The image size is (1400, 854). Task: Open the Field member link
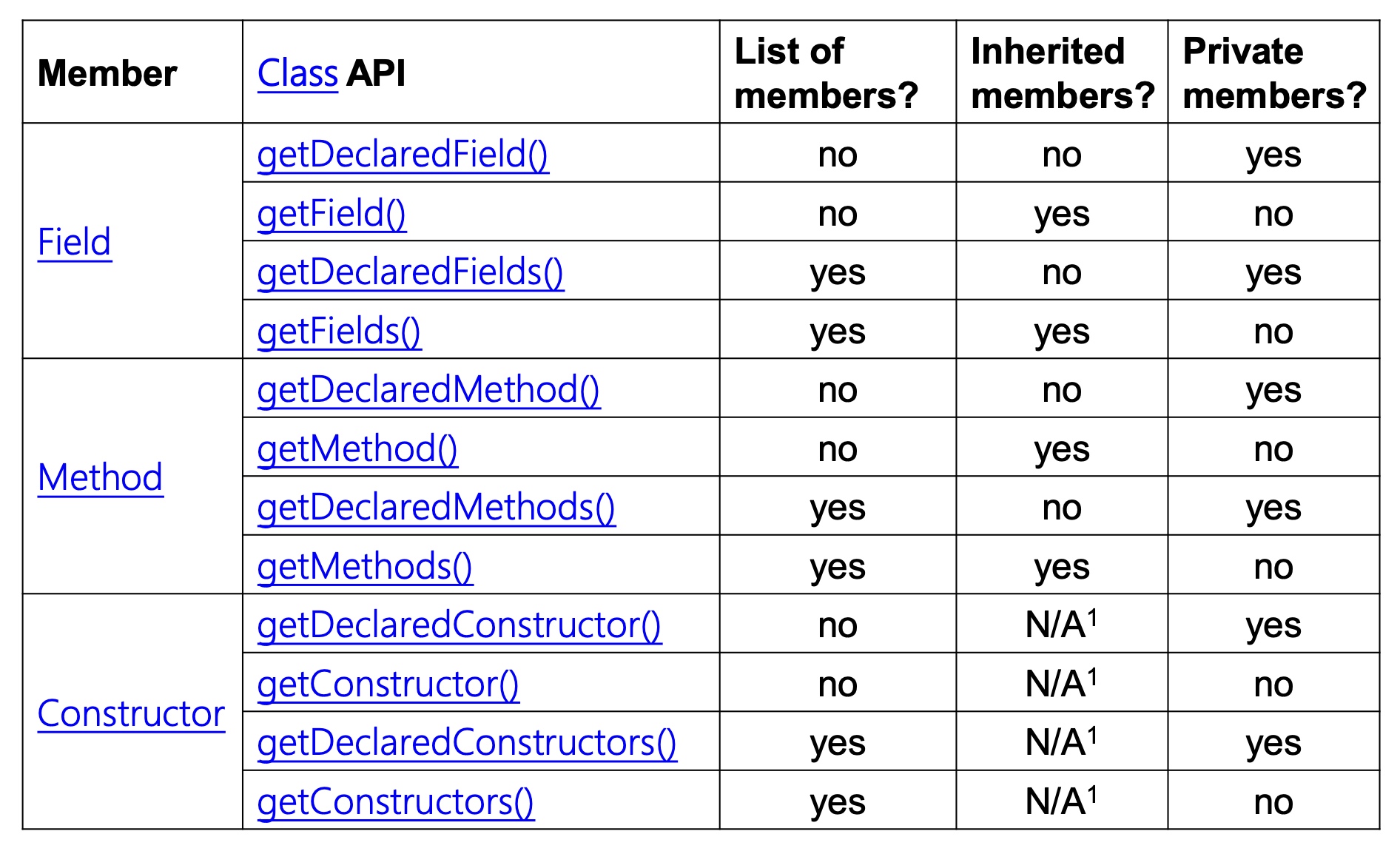pyautogui.click(x=74, y=242)
